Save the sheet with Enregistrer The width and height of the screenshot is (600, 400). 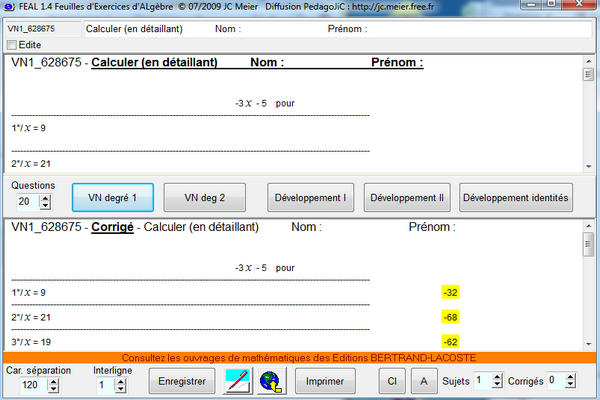[x=182, y=381]
